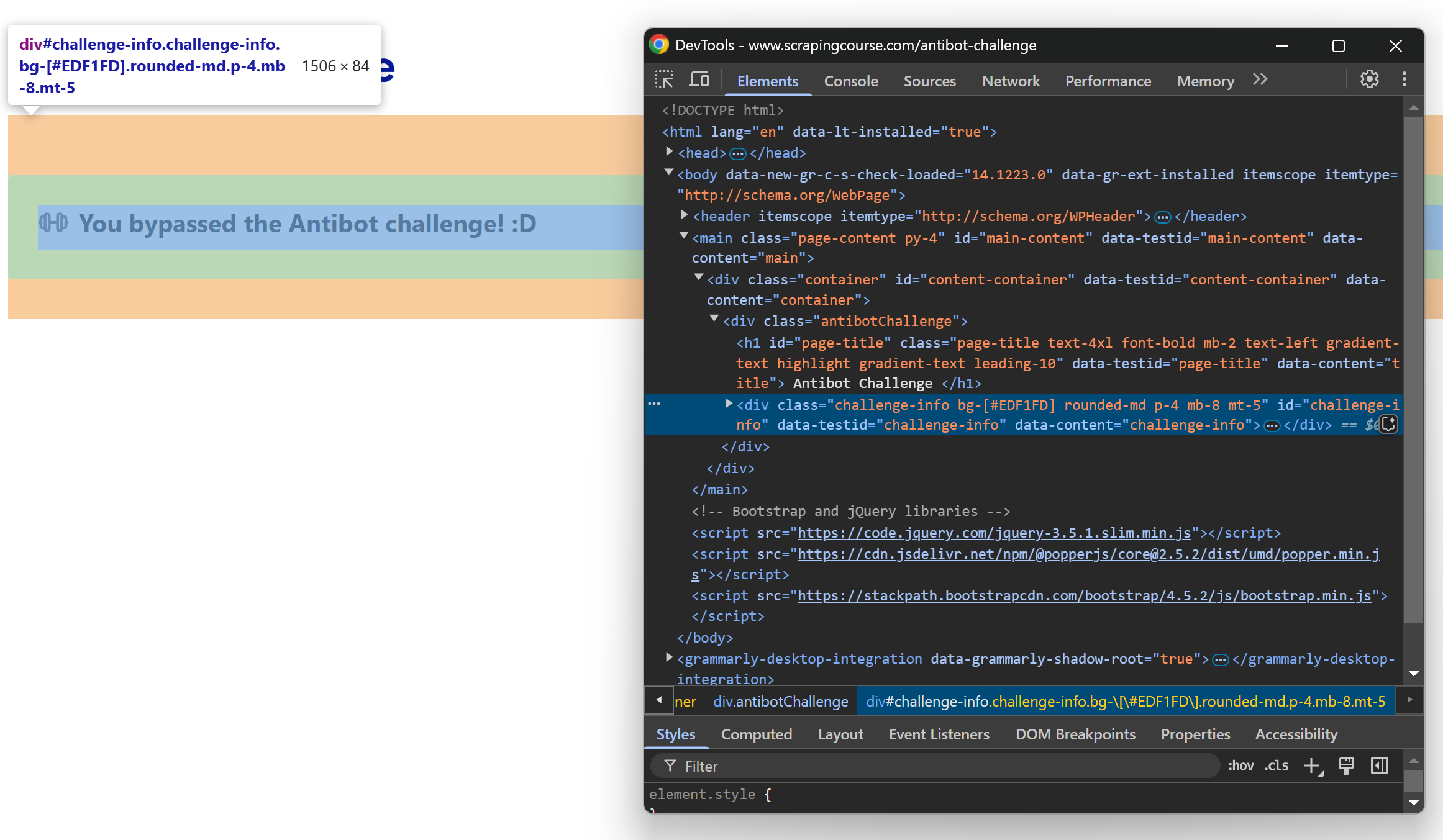Expand the head element node
1443x840 pixels.
(x=669, y=151)
